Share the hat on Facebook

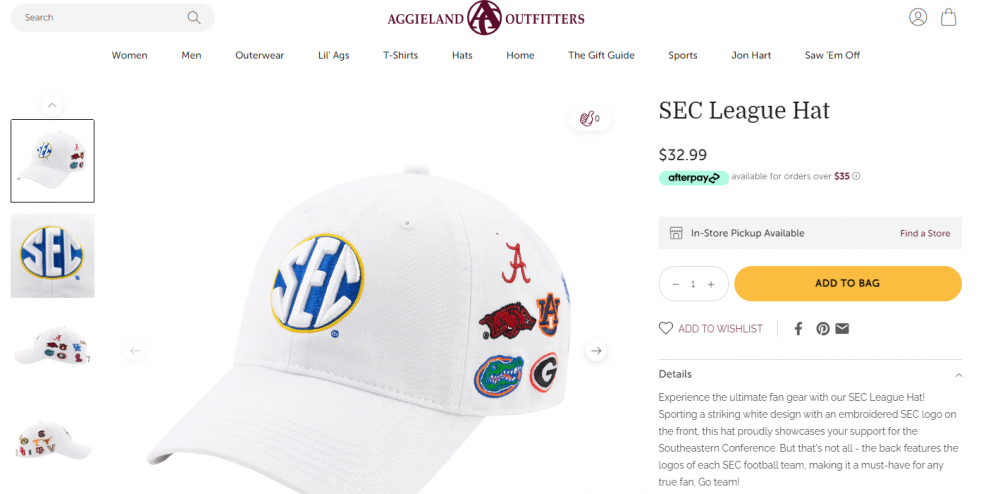[798, 328]
